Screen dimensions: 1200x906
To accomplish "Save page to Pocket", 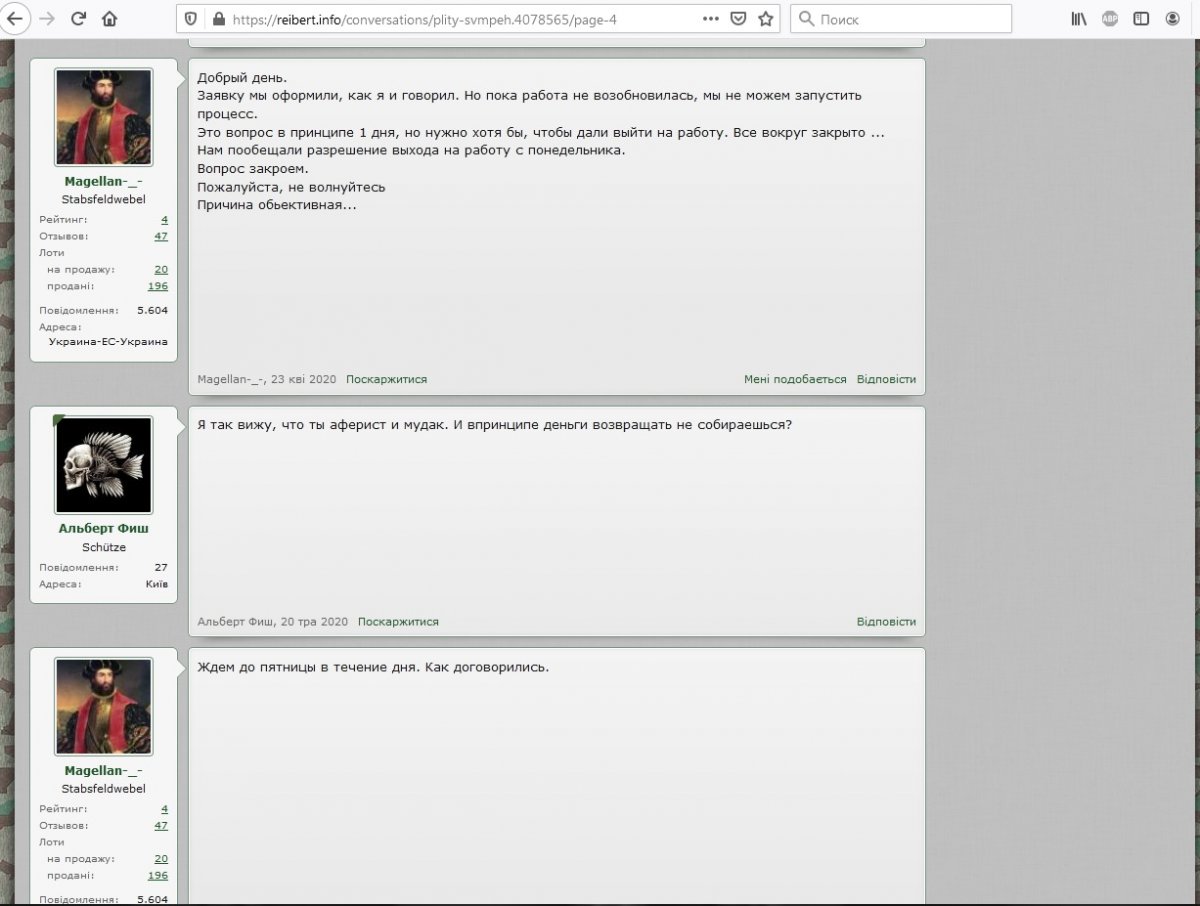I will click(x=738, y=19).
